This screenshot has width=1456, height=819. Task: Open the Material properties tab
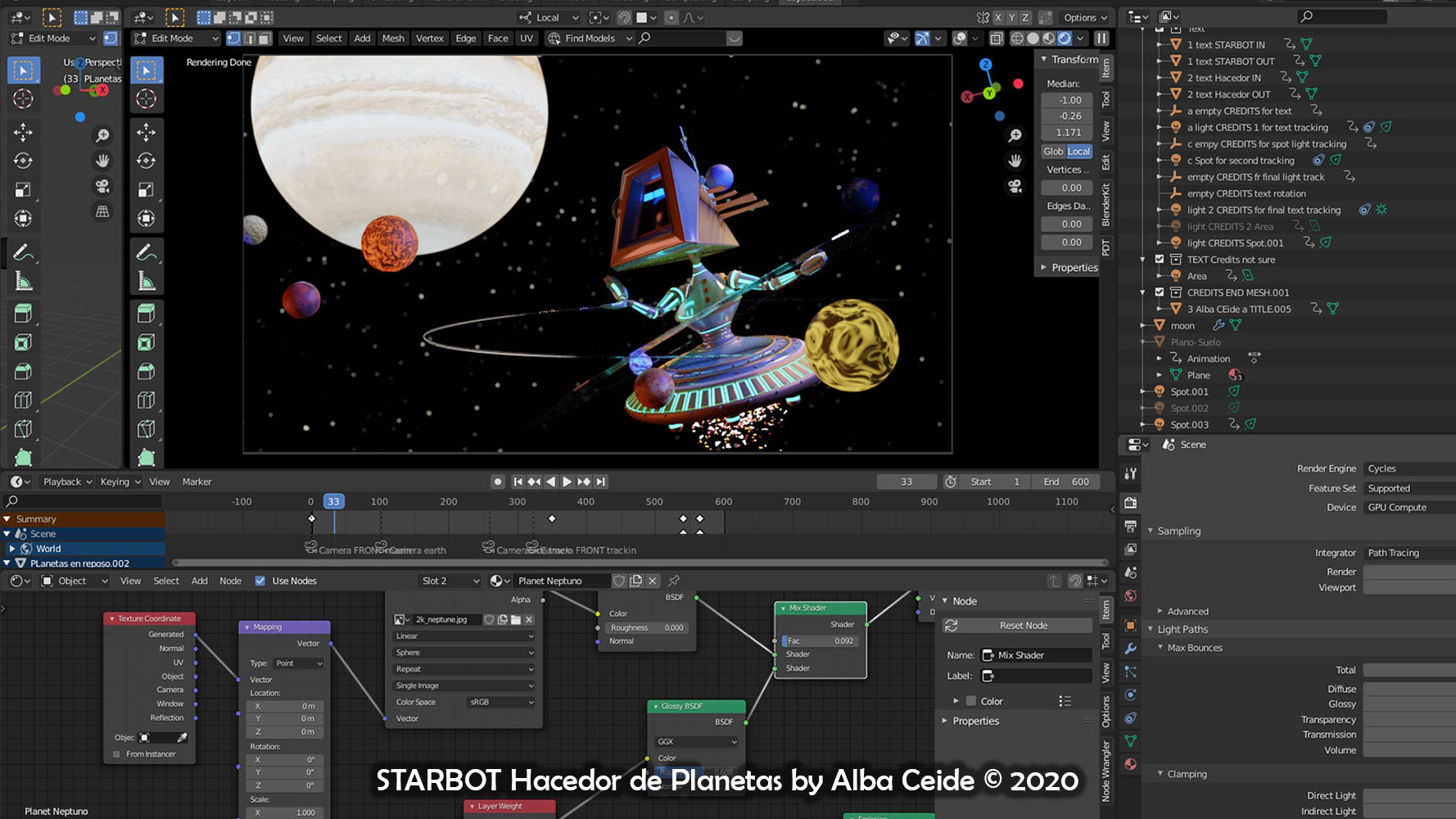pyautogui.click(x=1130, y=764)
